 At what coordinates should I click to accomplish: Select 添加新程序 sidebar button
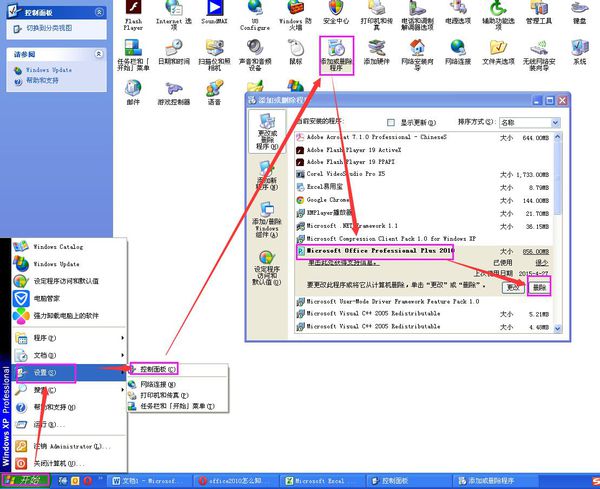tap(267, 176)
